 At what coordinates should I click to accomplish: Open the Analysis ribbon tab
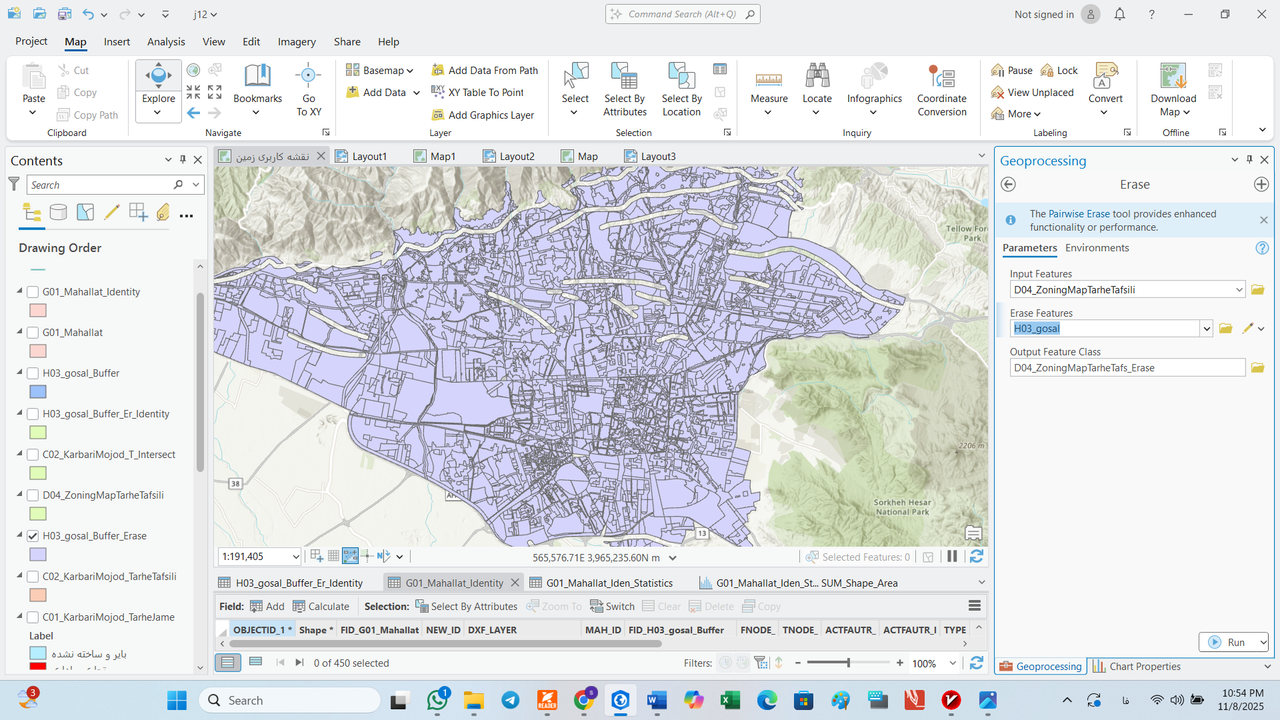(x=166, y=42)
